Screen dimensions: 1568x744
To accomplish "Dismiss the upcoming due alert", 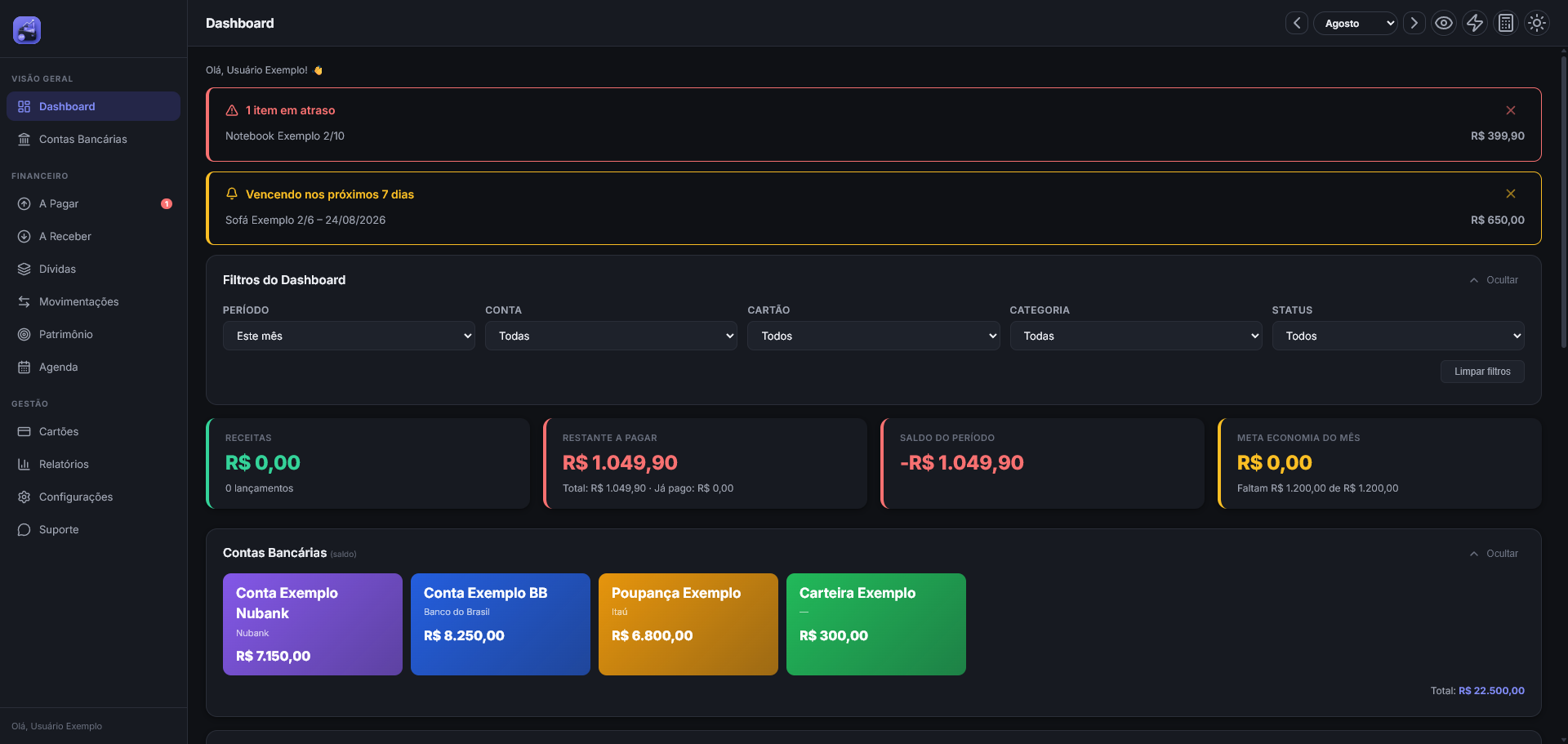I will point(1511,194).
